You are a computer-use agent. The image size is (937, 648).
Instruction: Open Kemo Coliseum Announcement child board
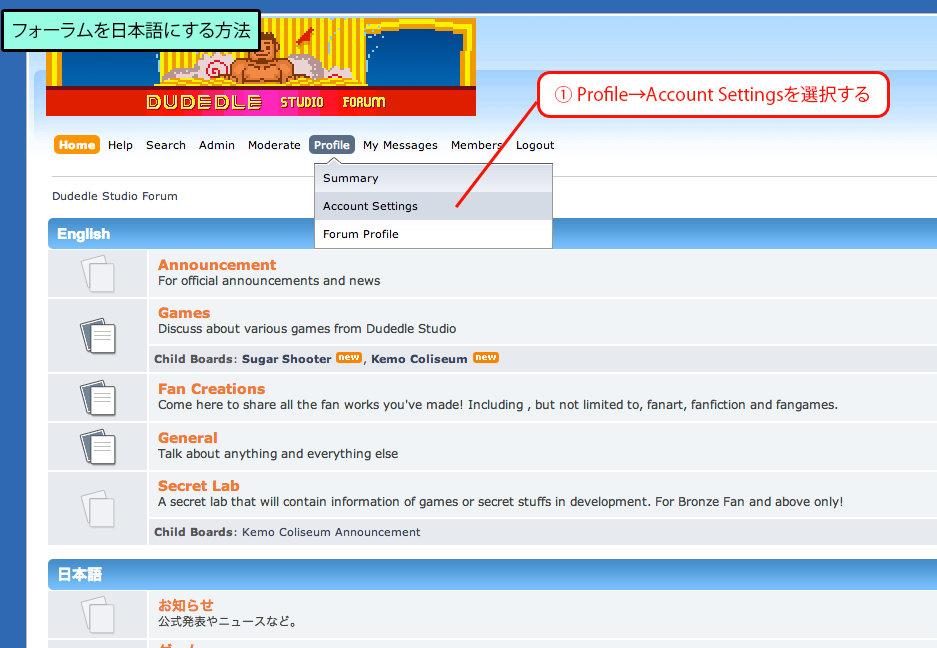[331, 532]
